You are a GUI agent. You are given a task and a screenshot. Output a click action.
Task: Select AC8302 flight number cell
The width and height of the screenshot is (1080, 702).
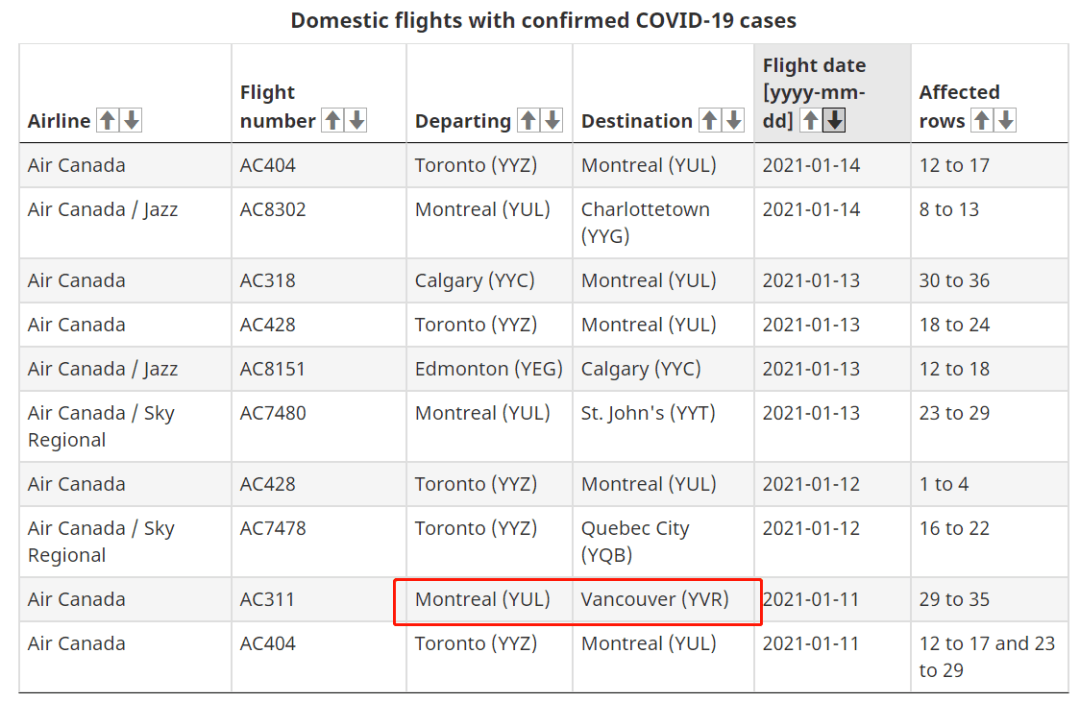[319, 223]
